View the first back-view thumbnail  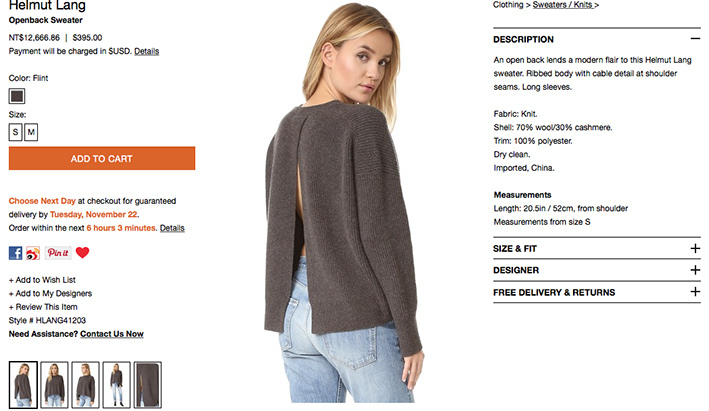click(23, 385)
